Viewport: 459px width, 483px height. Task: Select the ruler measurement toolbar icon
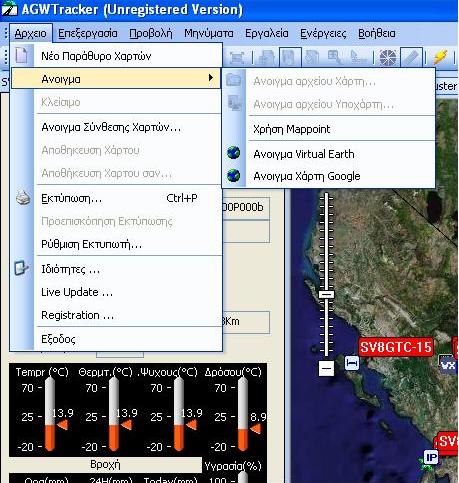click(x=411, y=57)
